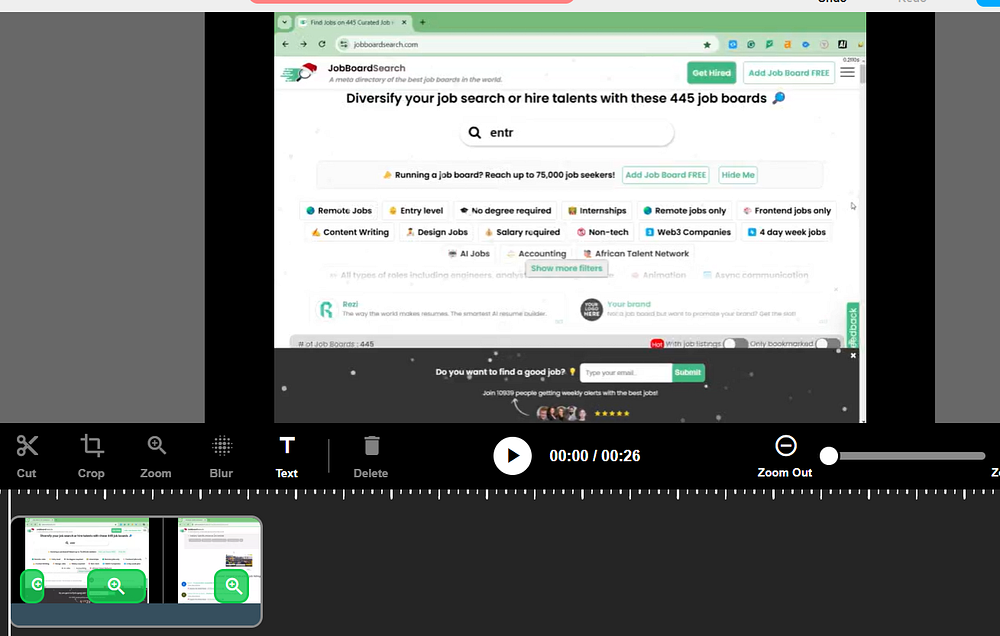Open a new browser tab with plus

[x=422, y=22]
